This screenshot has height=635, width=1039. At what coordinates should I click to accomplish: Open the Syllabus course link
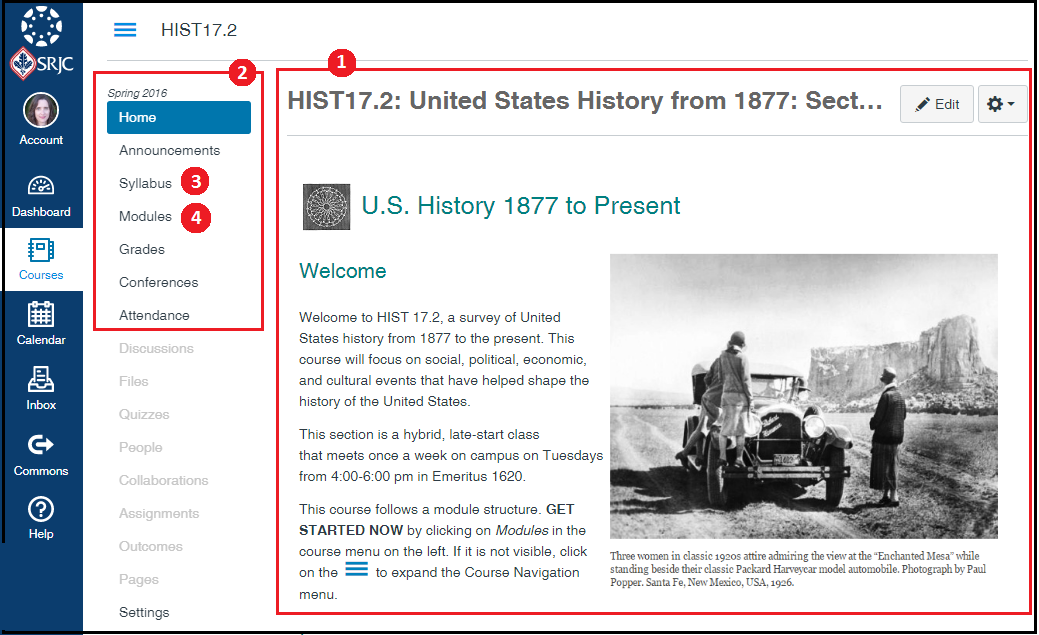[x=145, y=183]
